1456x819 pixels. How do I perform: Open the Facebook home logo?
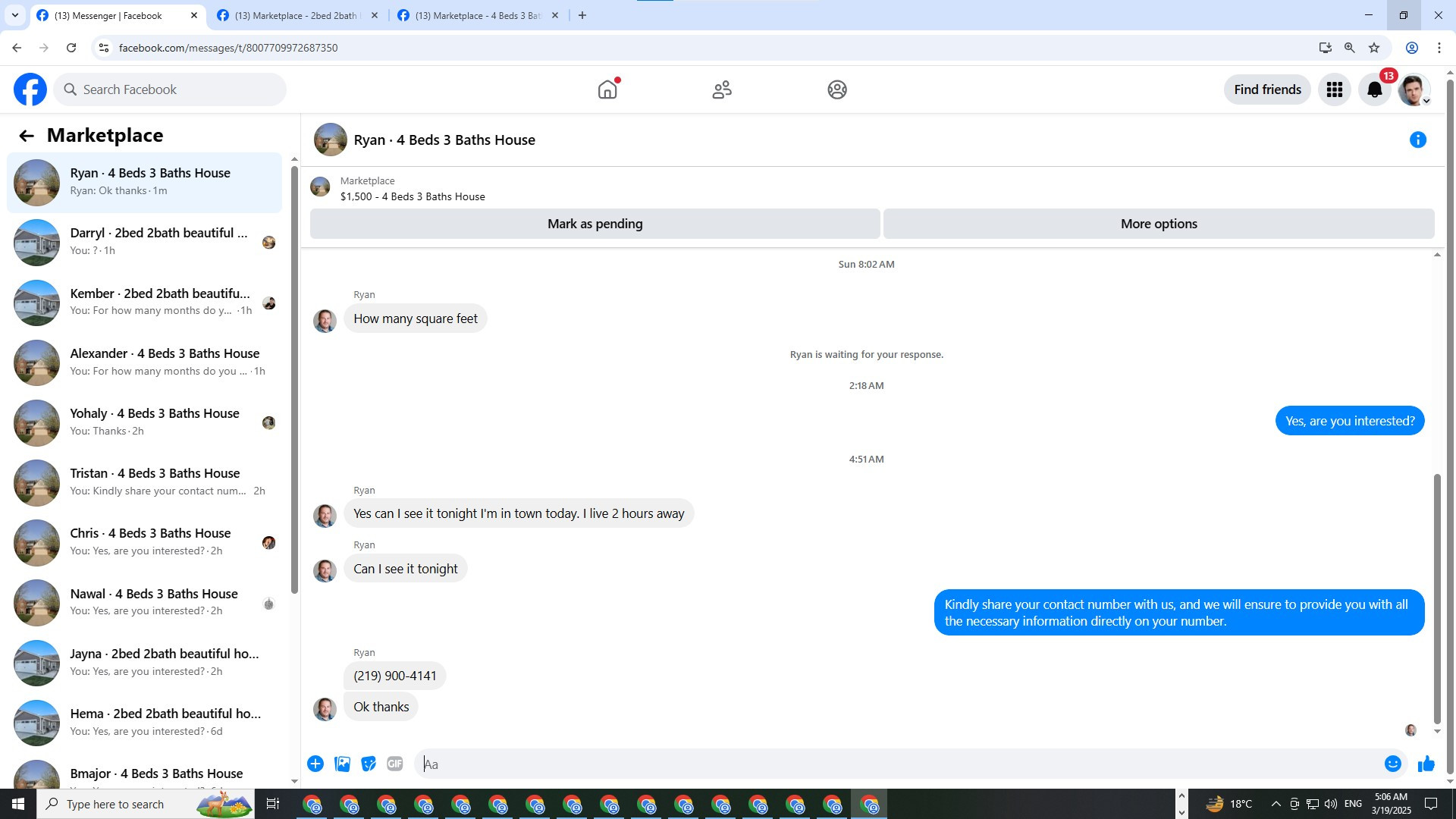pyautogui.click(x=30, y=89)
